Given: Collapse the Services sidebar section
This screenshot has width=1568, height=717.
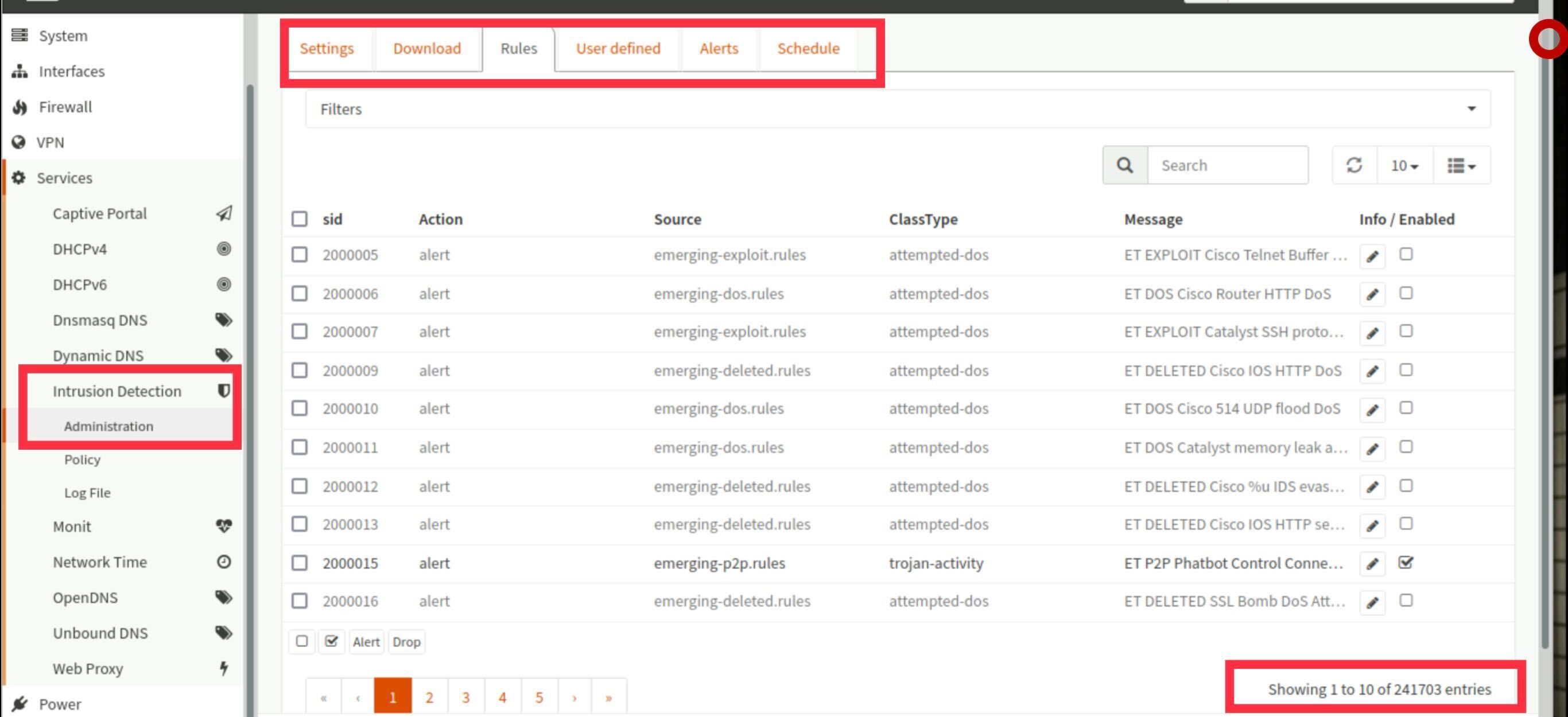Looking at the screenshot, I should pyautogui.click(x=64, y=178).
